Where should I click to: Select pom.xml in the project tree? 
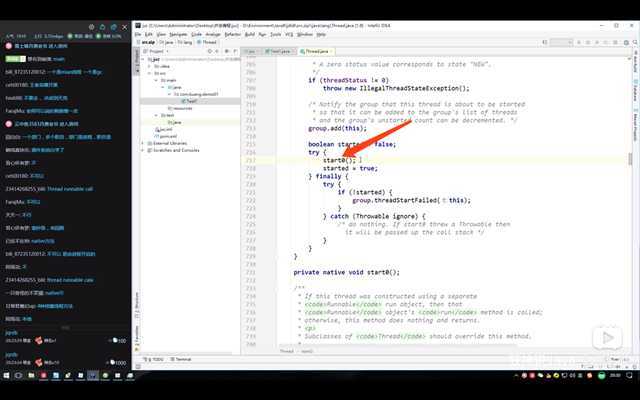pyautogui.click(x=166, y=136)
